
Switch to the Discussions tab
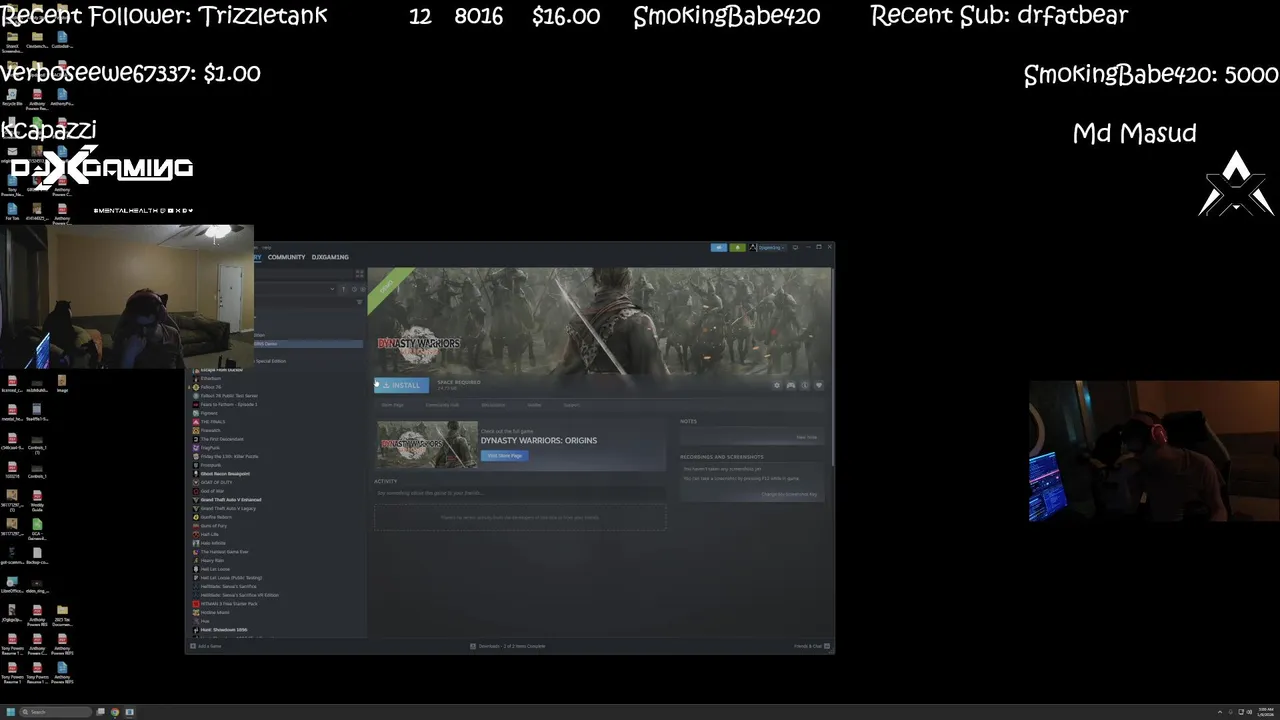(x=493, y=405)
